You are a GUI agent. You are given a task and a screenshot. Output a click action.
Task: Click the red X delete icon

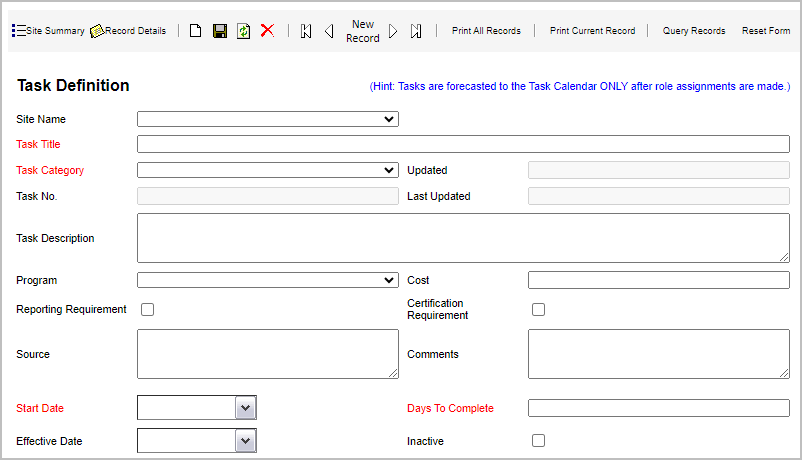pyautogui.click(x=267, y=31)
